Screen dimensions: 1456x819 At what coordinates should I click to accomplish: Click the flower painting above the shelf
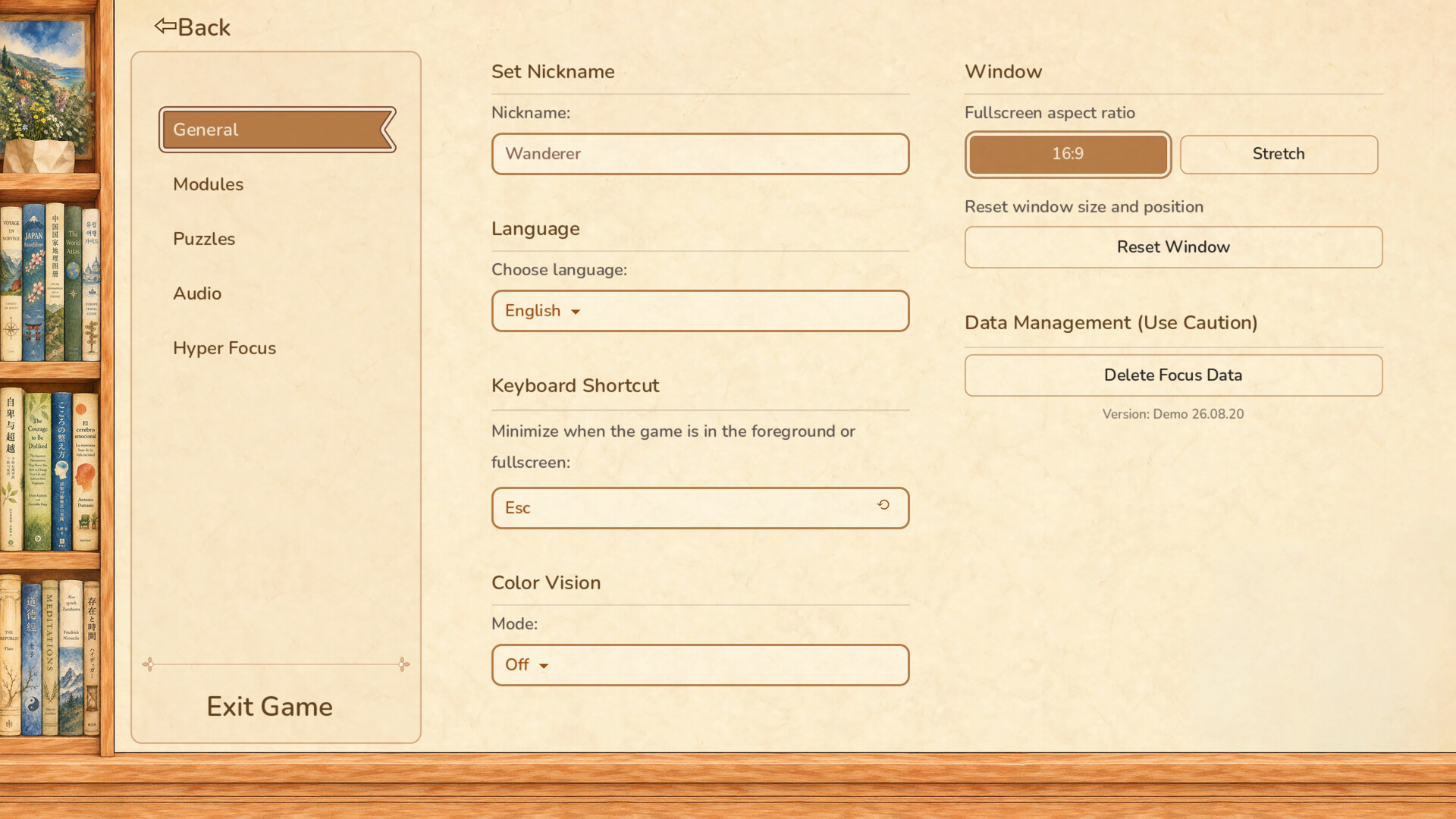click(45, 87)
